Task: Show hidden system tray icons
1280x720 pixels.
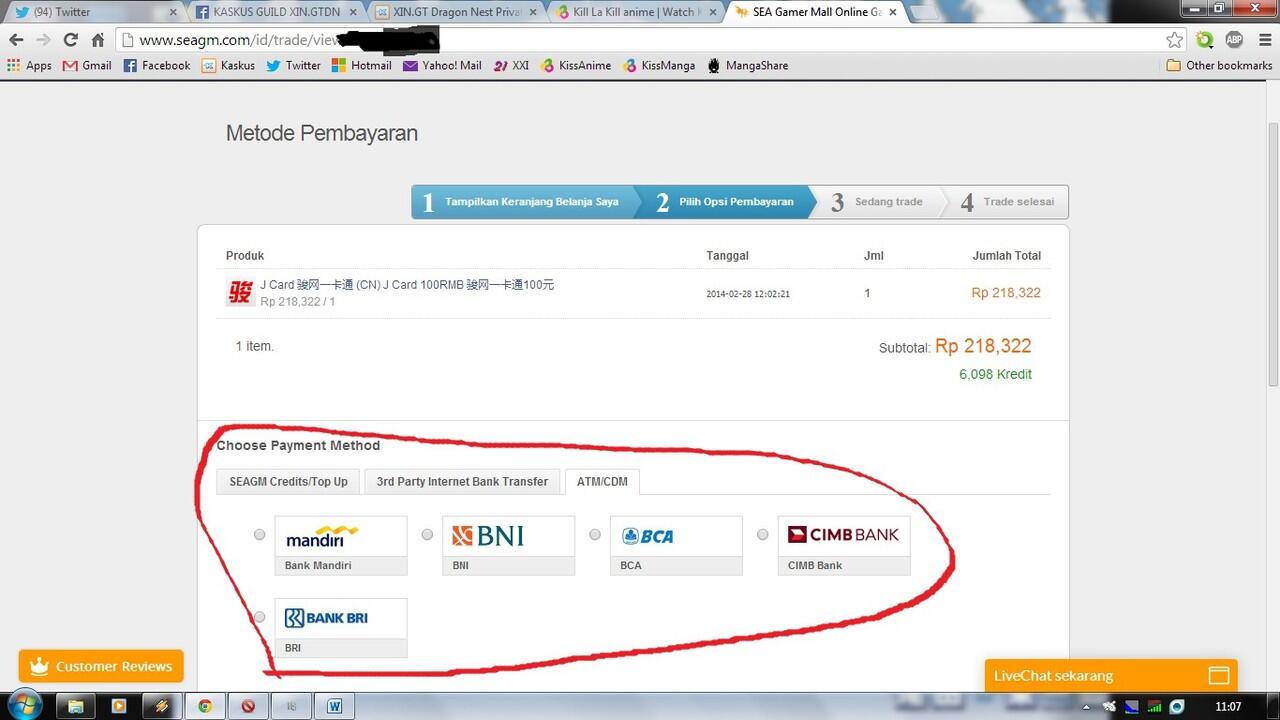Action: (1085, 705)
